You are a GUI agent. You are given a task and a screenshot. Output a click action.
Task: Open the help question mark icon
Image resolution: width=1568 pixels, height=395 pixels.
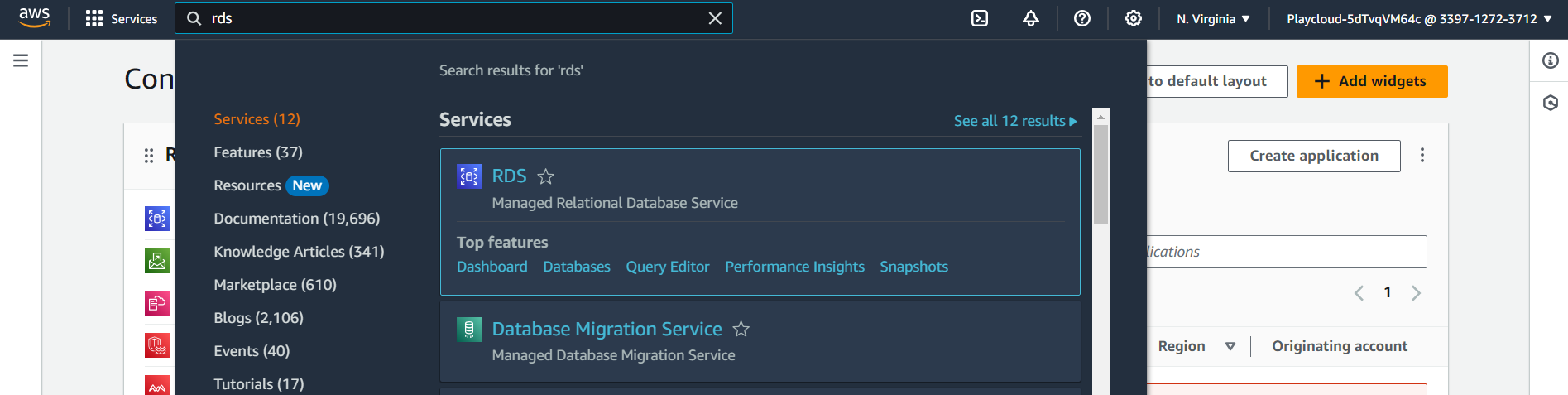tap(1082, 18)
